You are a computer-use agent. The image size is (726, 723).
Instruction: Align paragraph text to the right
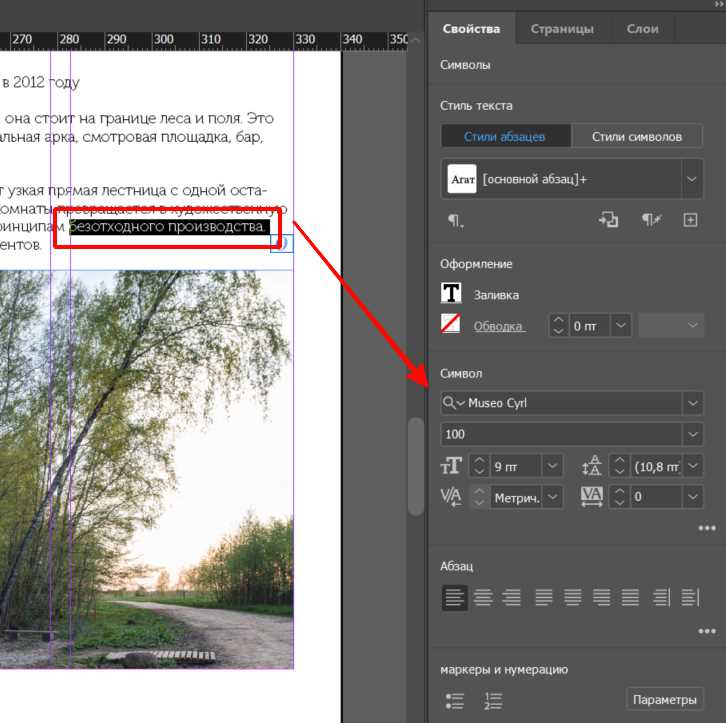pyautogui.click(x=512, y=598)
